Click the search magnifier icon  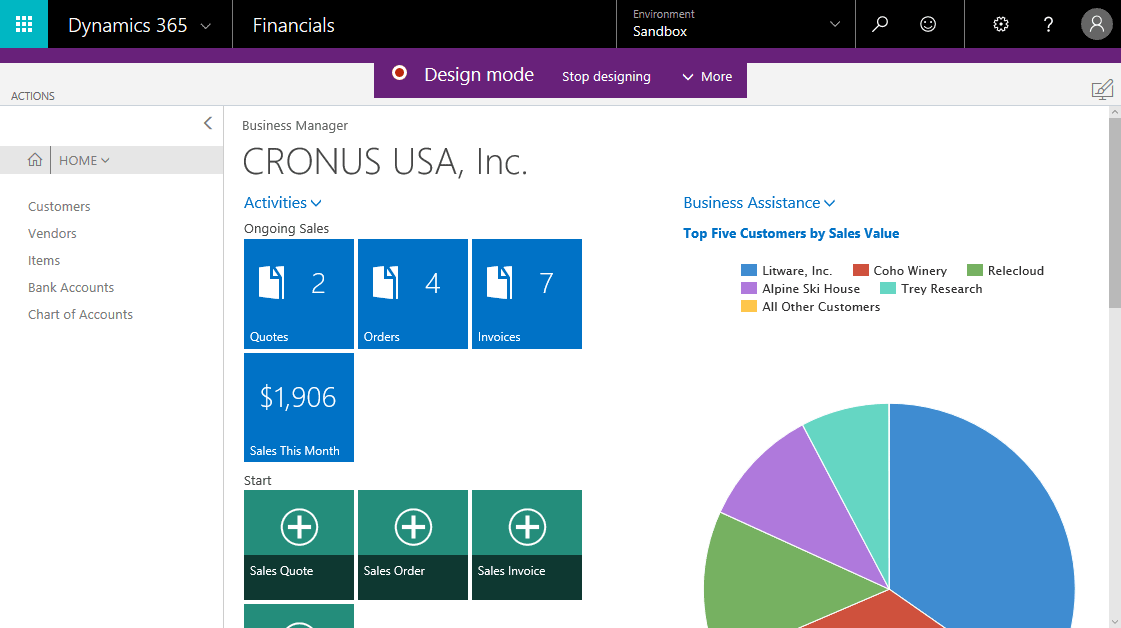tap(880, 25)
